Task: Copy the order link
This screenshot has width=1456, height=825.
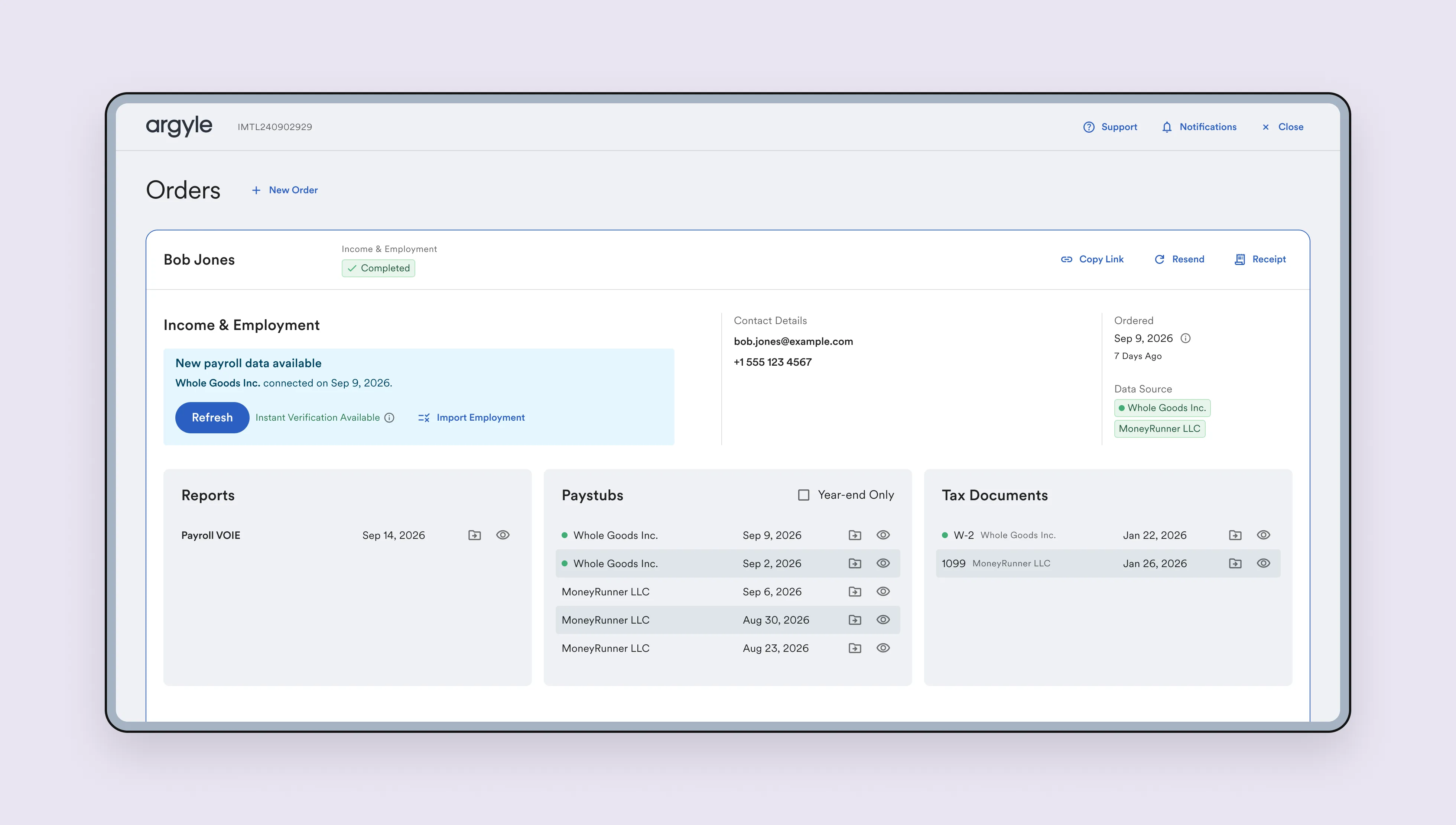Action: (x=1092, y=259)
